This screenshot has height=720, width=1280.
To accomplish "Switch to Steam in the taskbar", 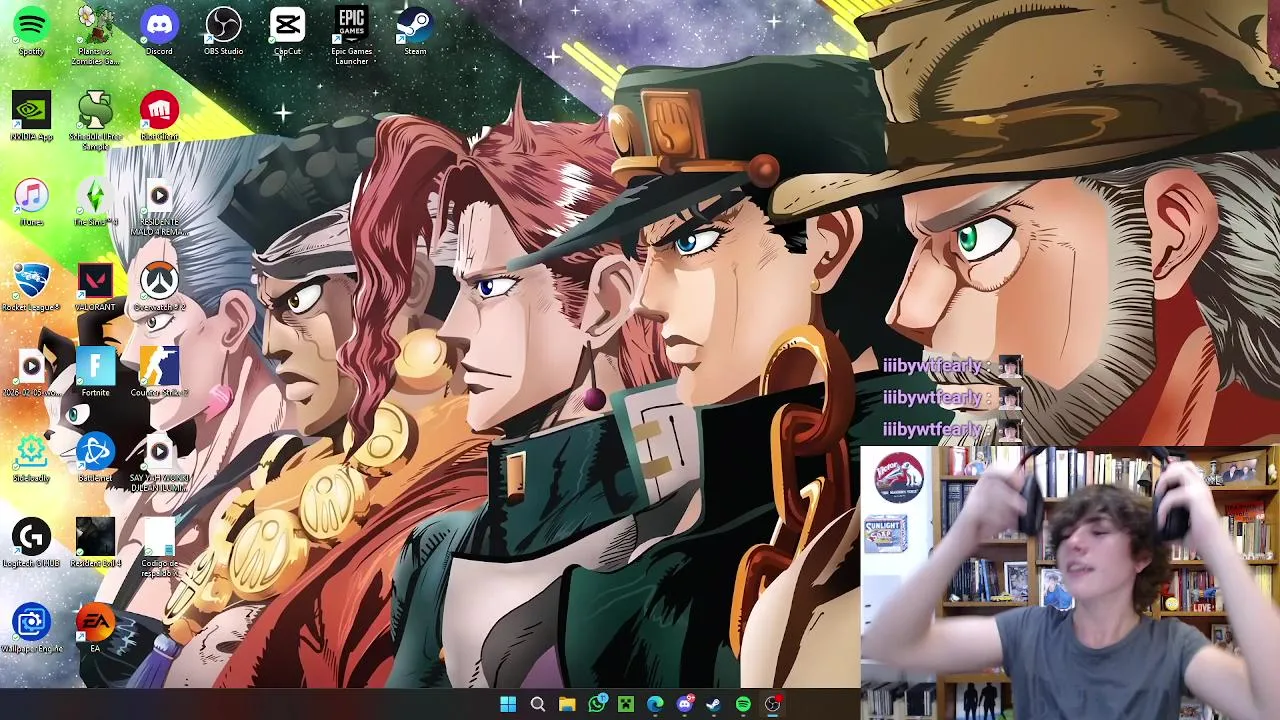I will pyautogui.click(x=714, y=705).
